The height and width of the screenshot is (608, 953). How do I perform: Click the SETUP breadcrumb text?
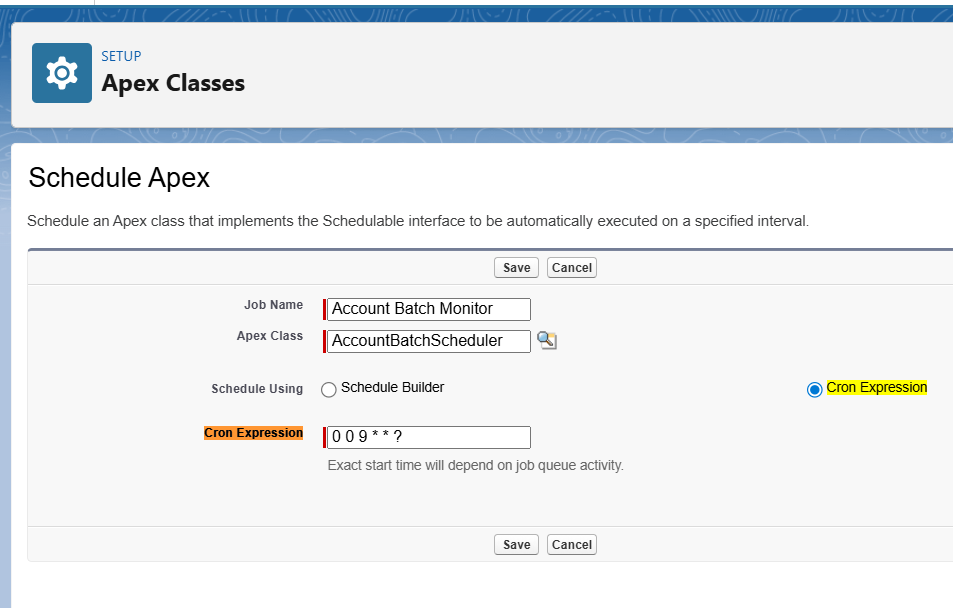pos(121,56)
